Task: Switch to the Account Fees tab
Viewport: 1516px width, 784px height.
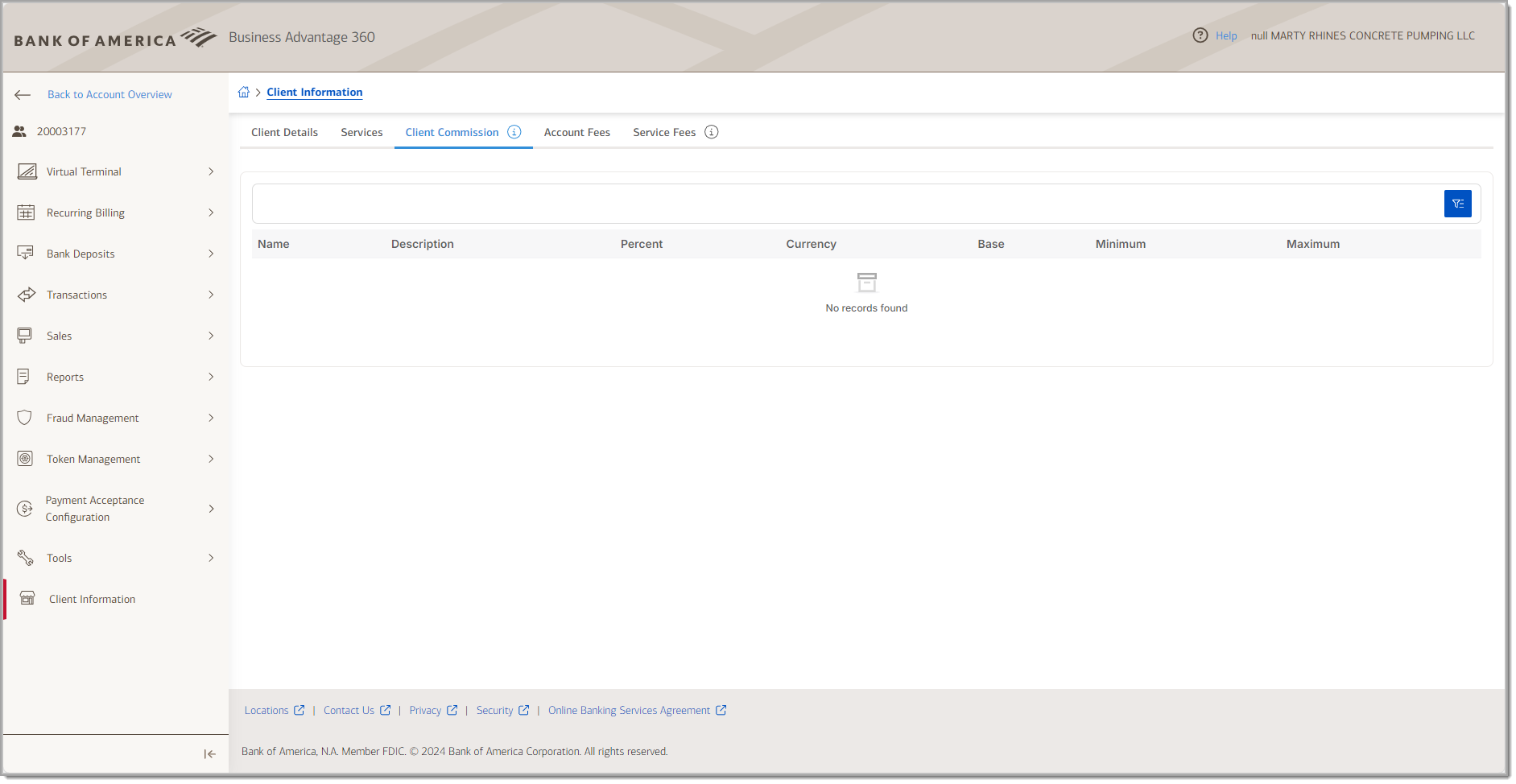Action: [x=576, y=132]
